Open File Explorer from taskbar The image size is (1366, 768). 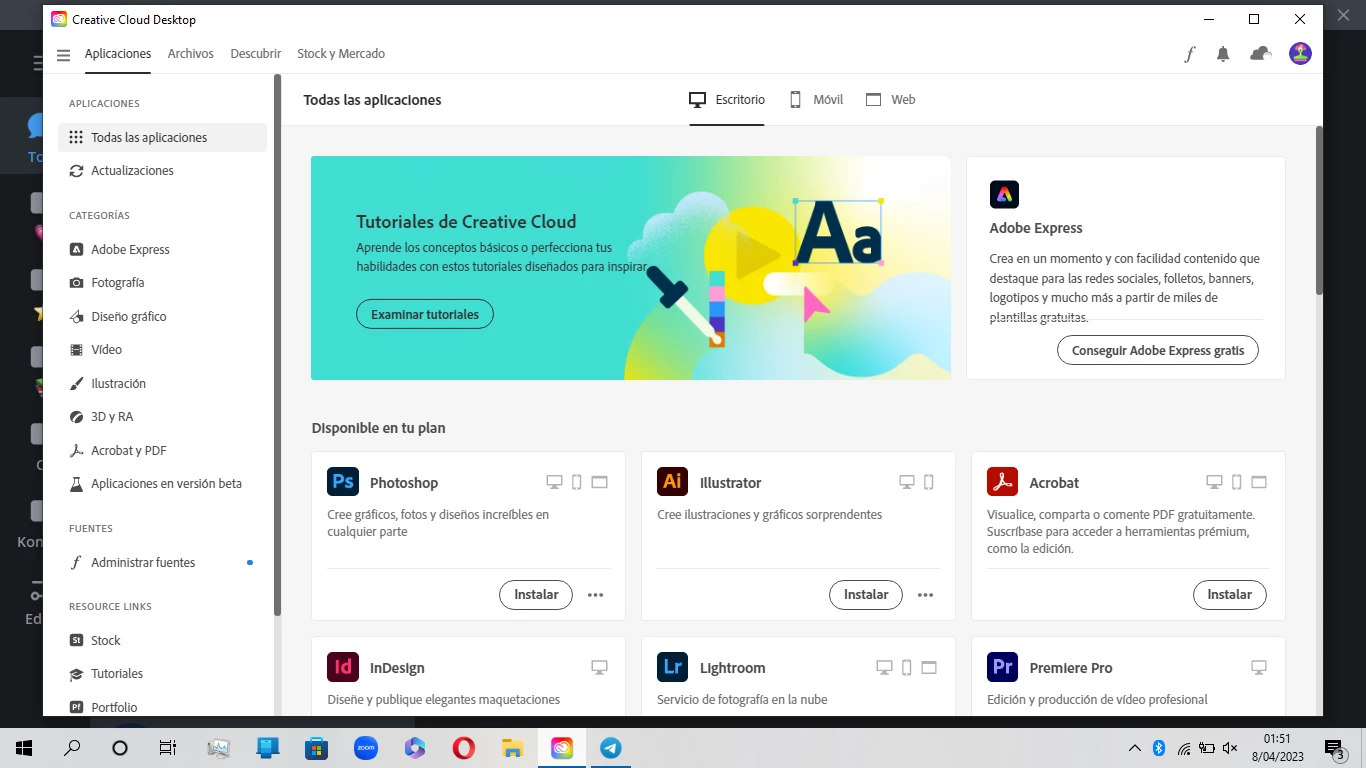coord(512,748)
